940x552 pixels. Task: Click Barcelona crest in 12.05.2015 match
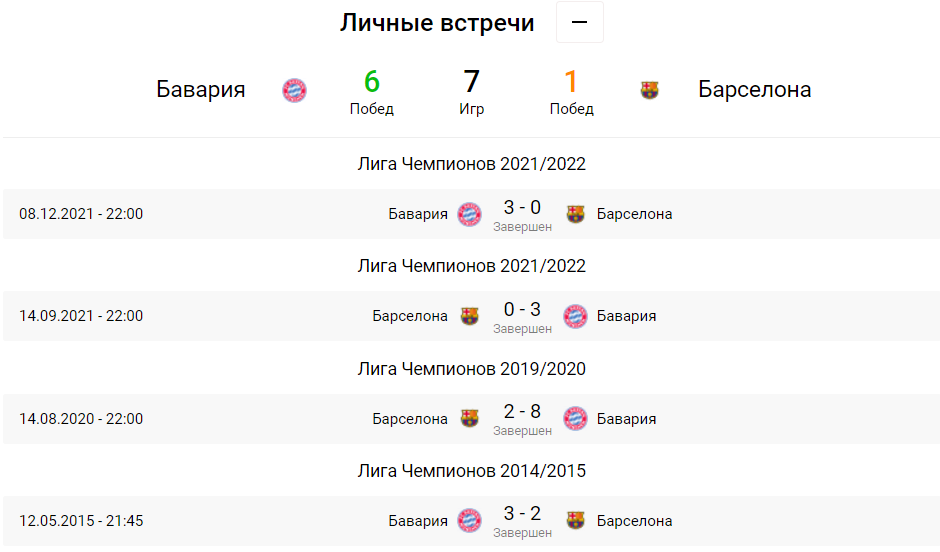(576, 520)
